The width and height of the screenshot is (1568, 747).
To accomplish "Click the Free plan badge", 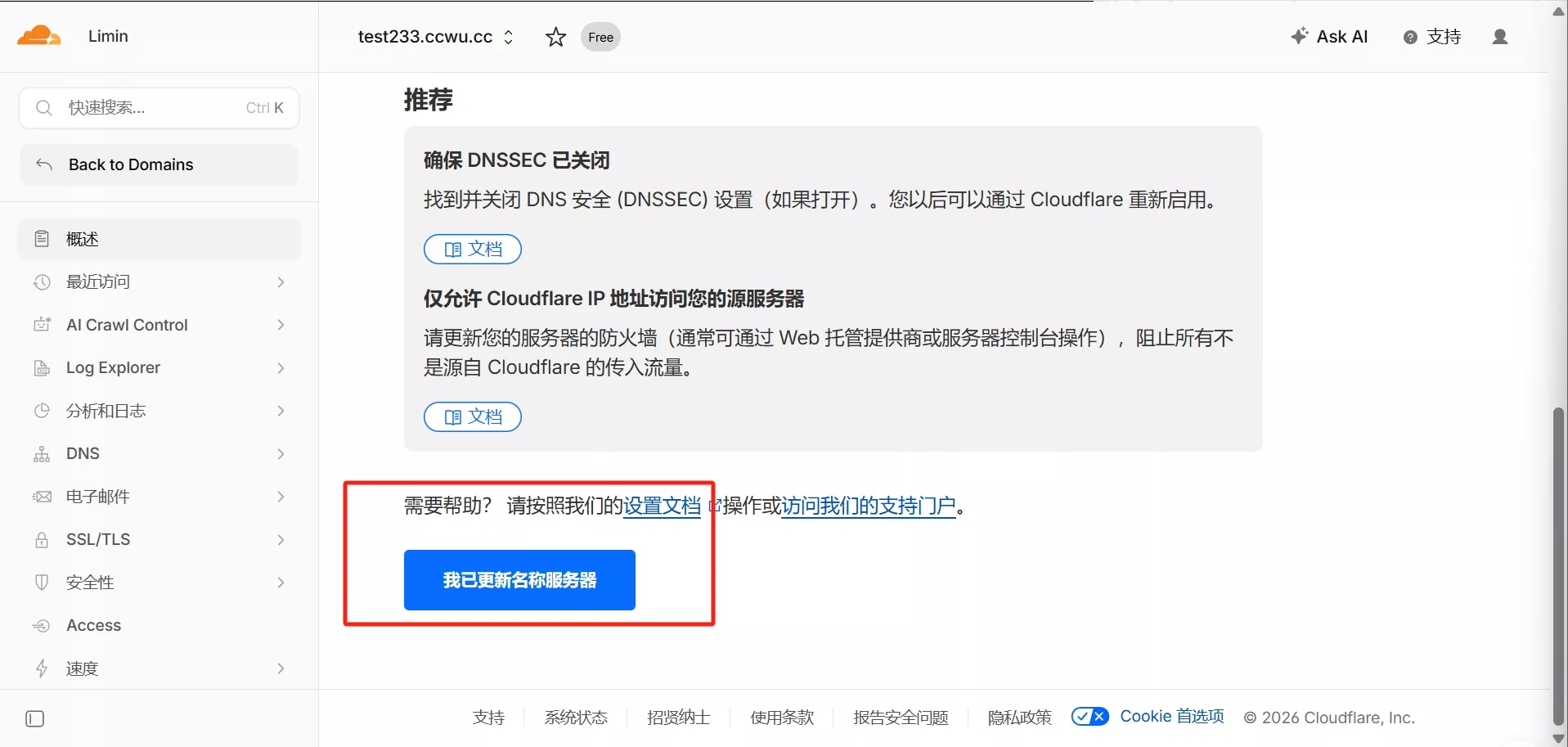I will coord(600,37).
